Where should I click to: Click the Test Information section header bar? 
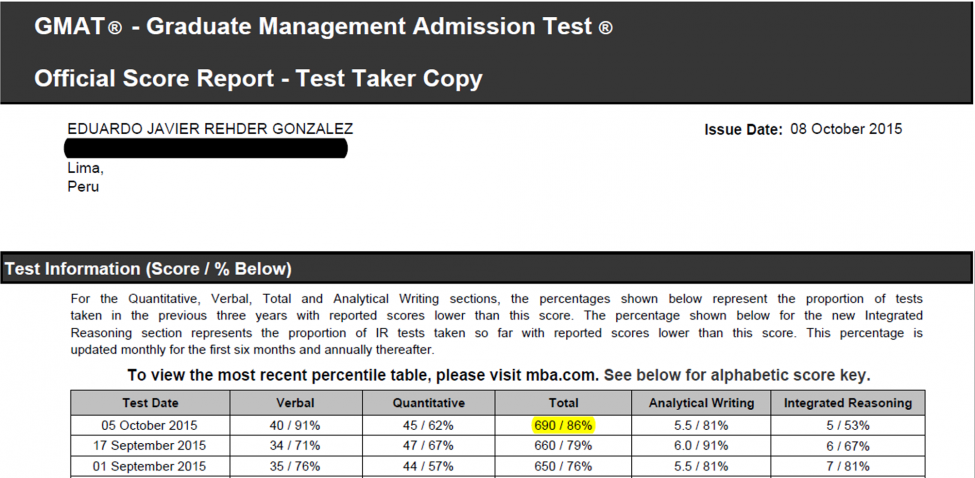[x=486, y=269]
